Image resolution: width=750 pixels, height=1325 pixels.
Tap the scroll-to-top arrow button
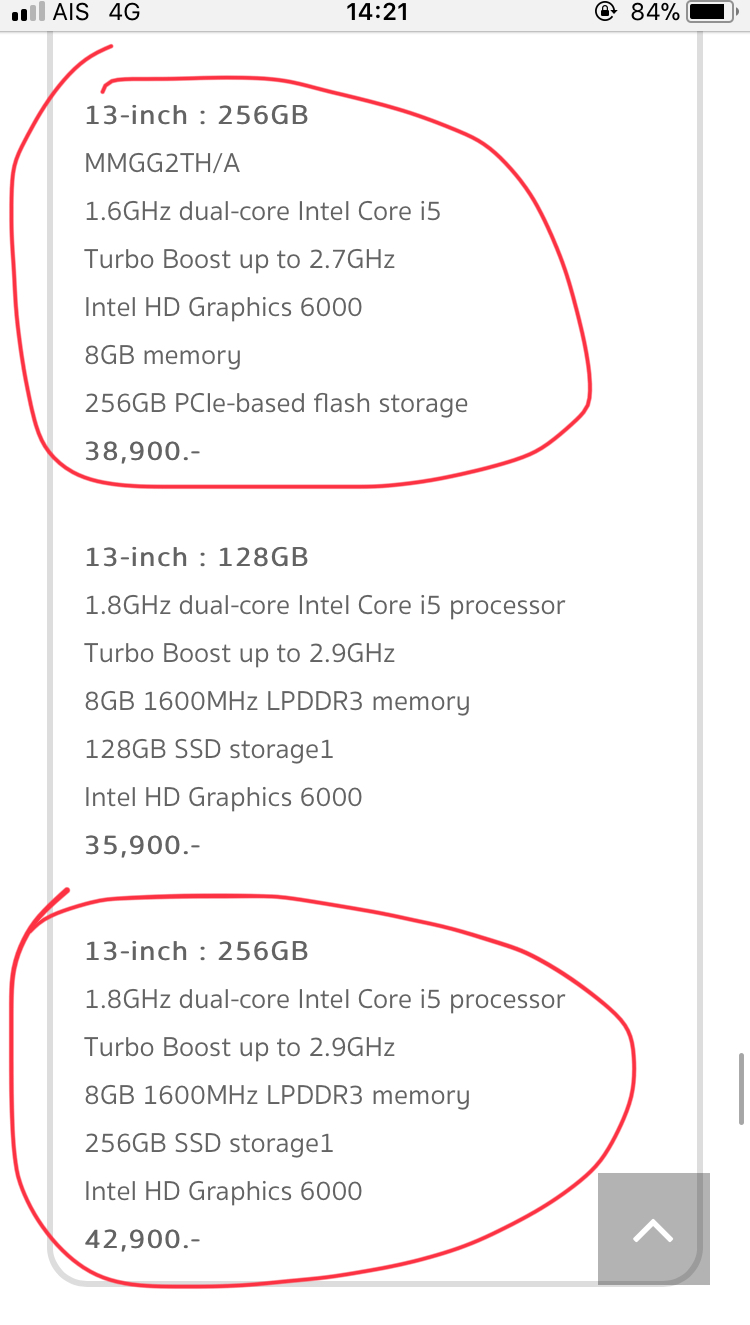click(x=653, y=1229)
